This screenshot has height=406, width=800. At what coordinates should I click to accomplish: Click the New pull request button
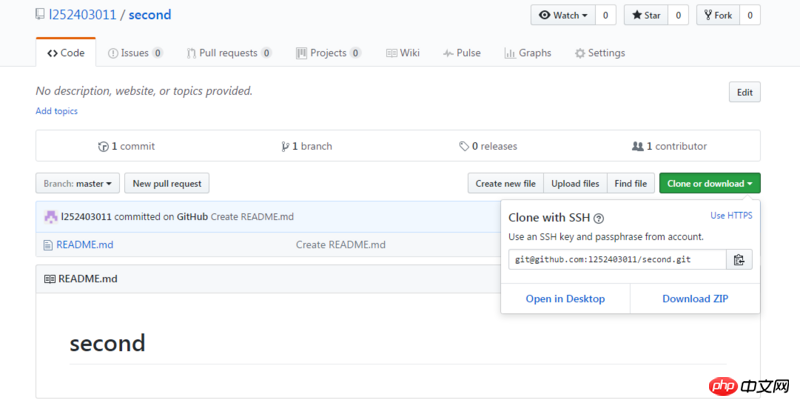tap(167, 184)
